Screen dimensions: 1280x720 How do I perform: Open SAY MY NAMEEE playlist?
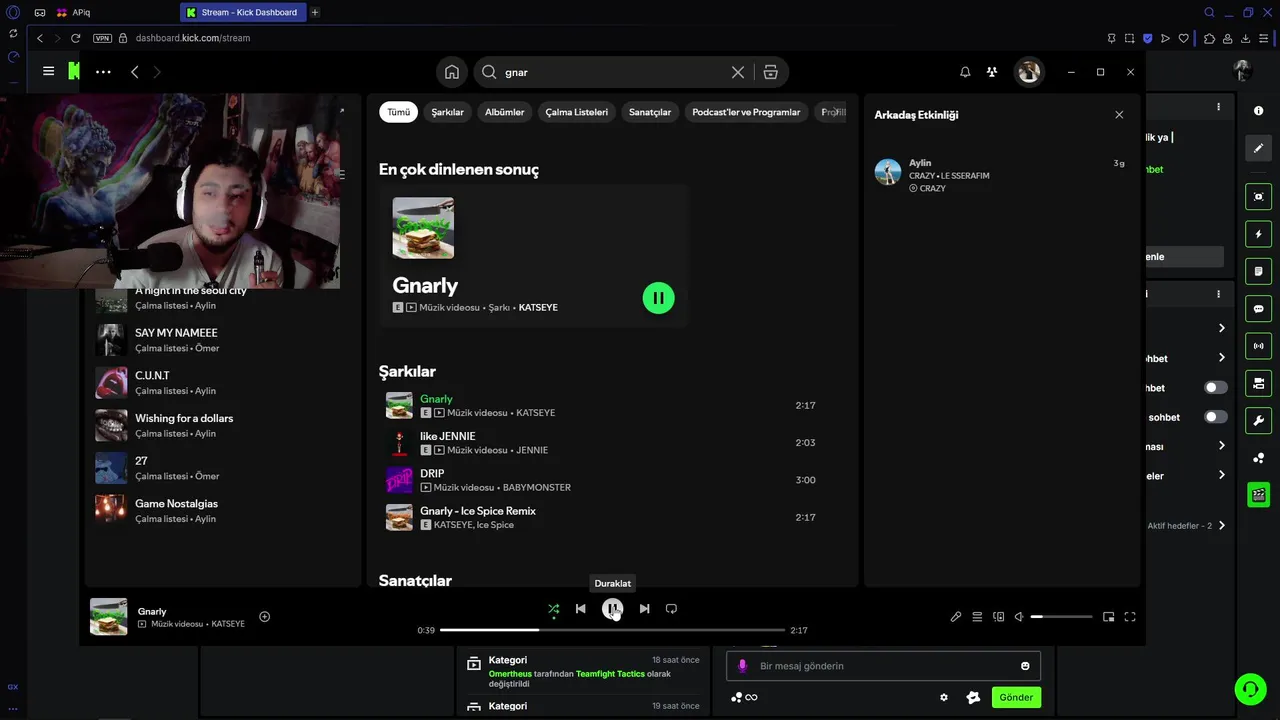[222, 340]
